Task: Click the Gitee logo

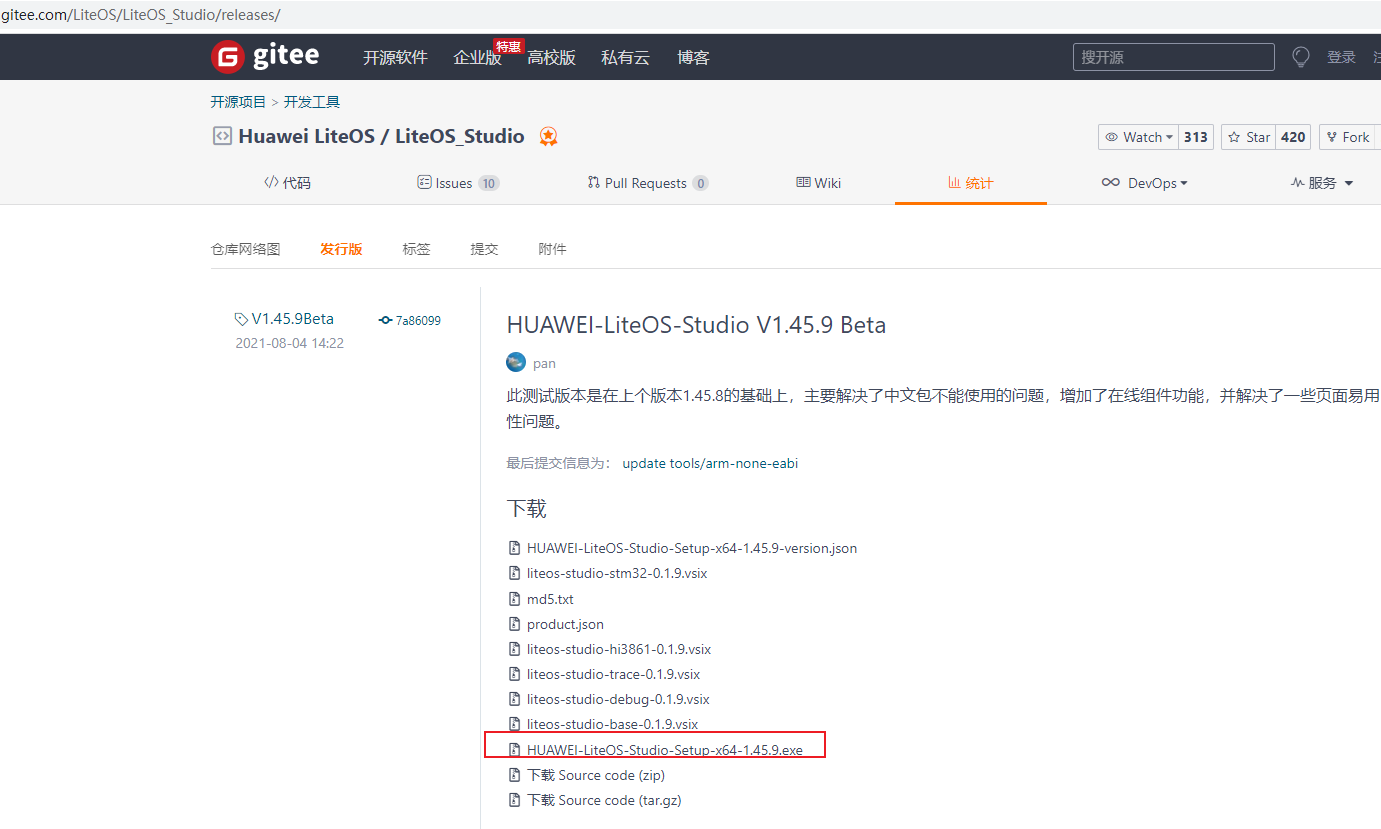Action: tap(265, 57)
